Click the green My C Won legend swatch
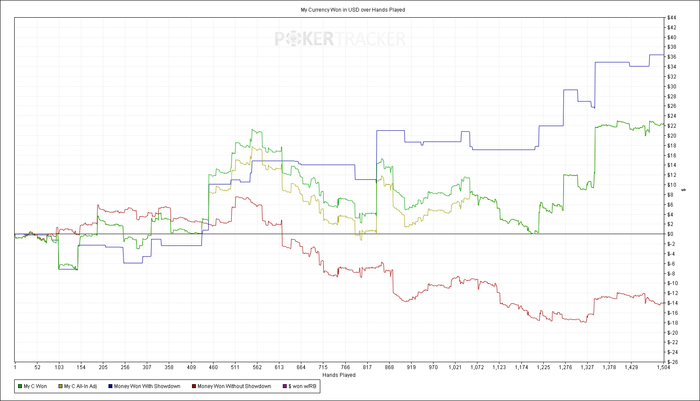 click(x=20, y=386)
